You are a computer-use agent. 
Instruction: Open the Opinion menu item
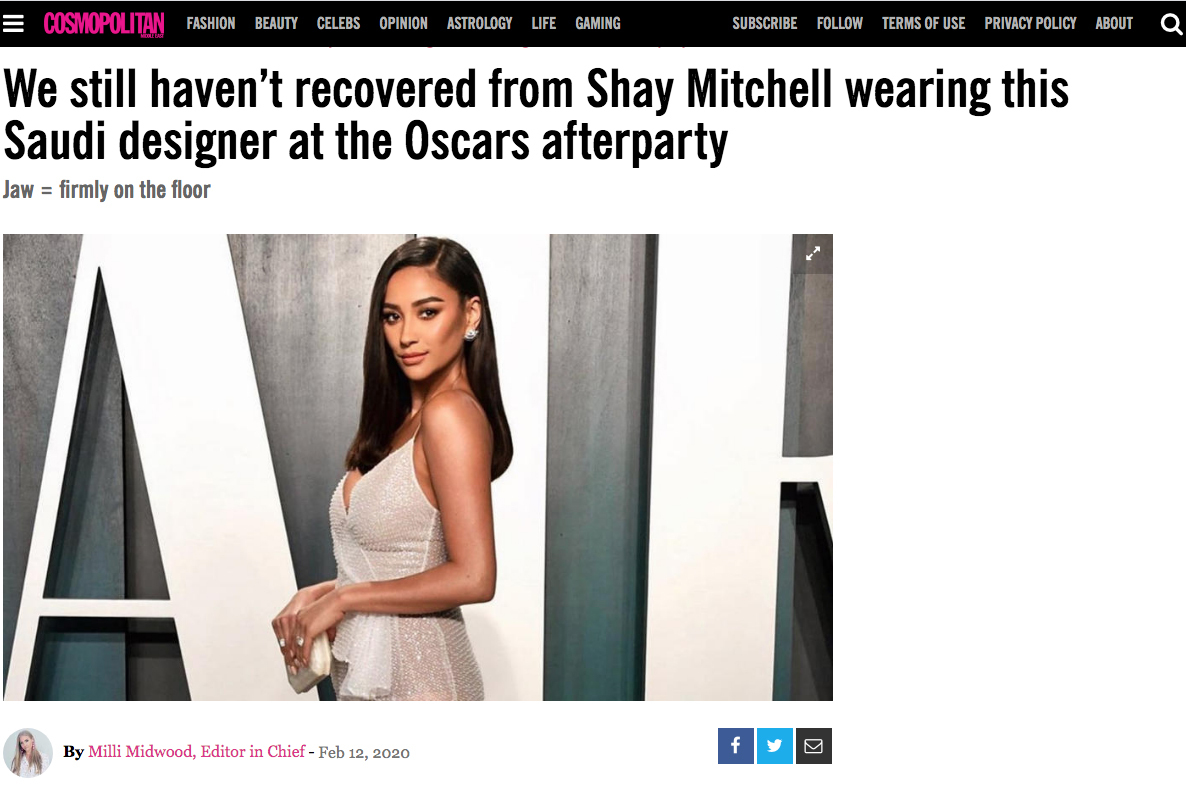tap(403, 23)
